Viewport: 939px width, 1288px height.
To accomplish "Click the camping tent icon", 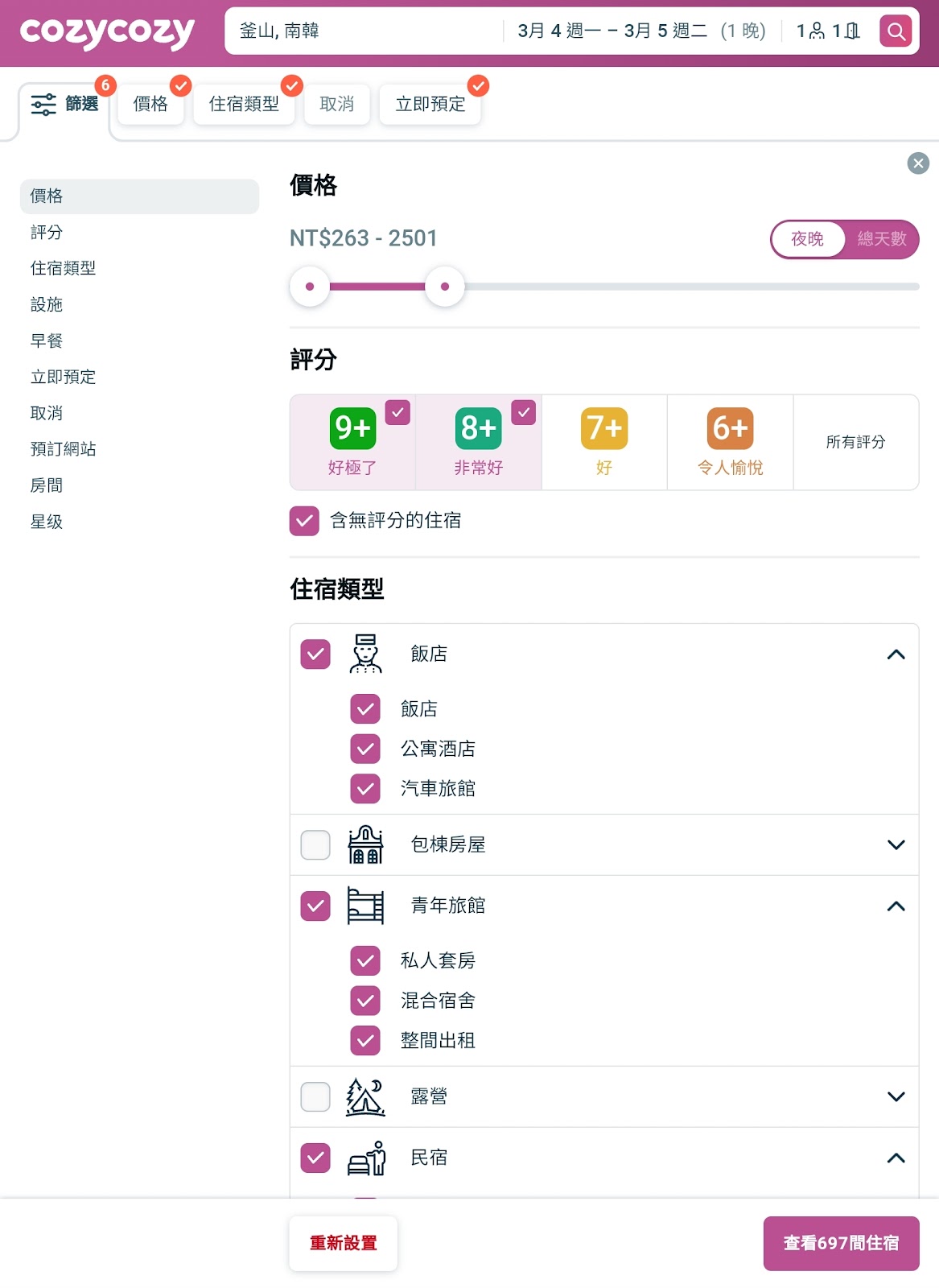I will click(365, 1096).
